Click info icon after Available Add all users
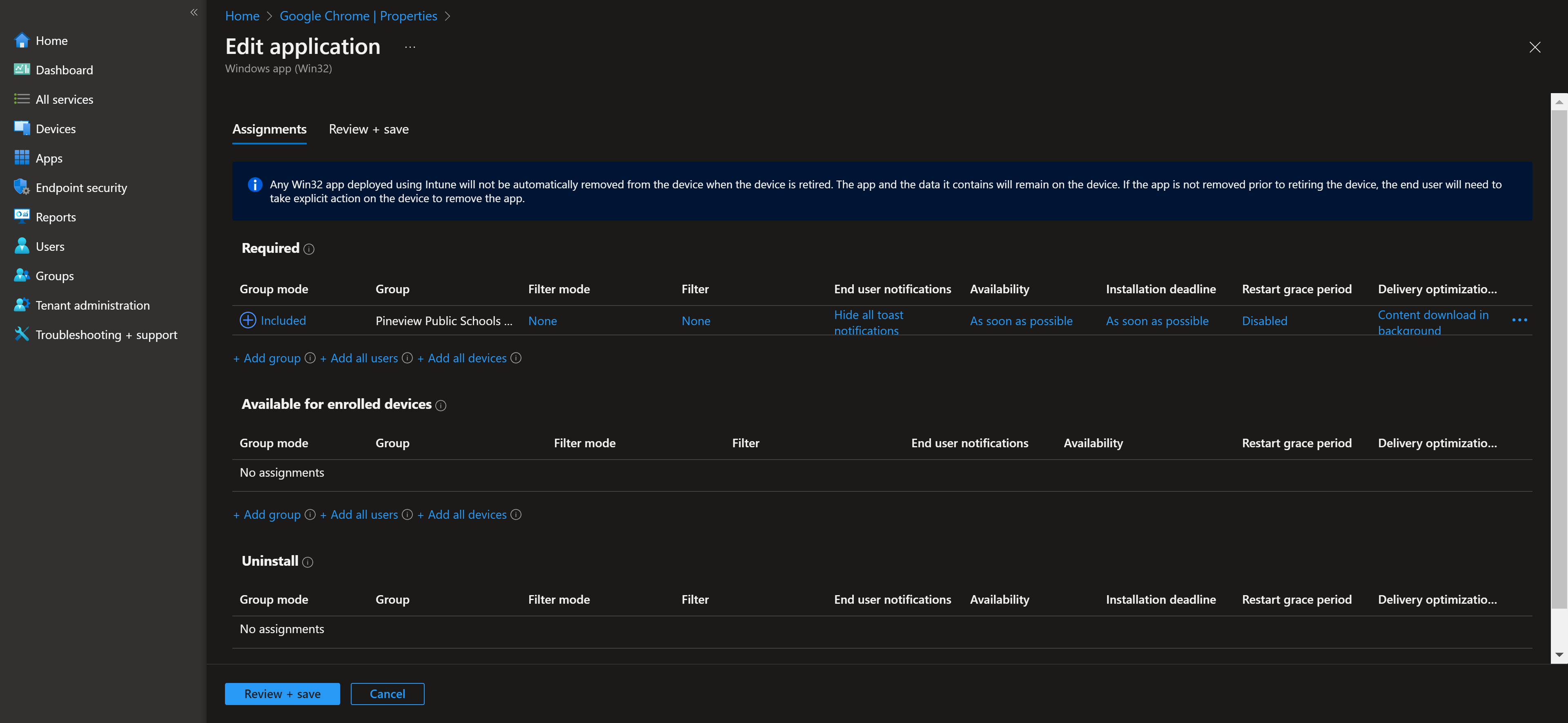1568x723 pixels. [x=407, y=515]
